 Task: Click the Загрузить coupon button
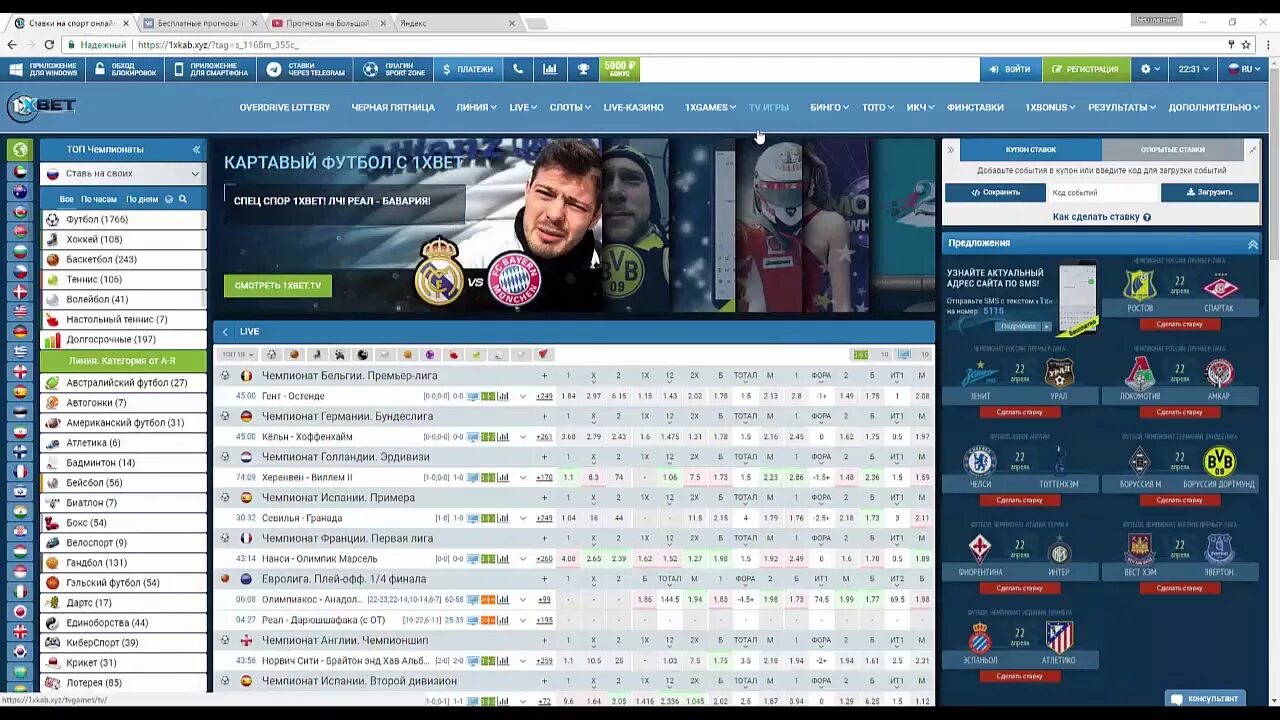coord(1210,192)
